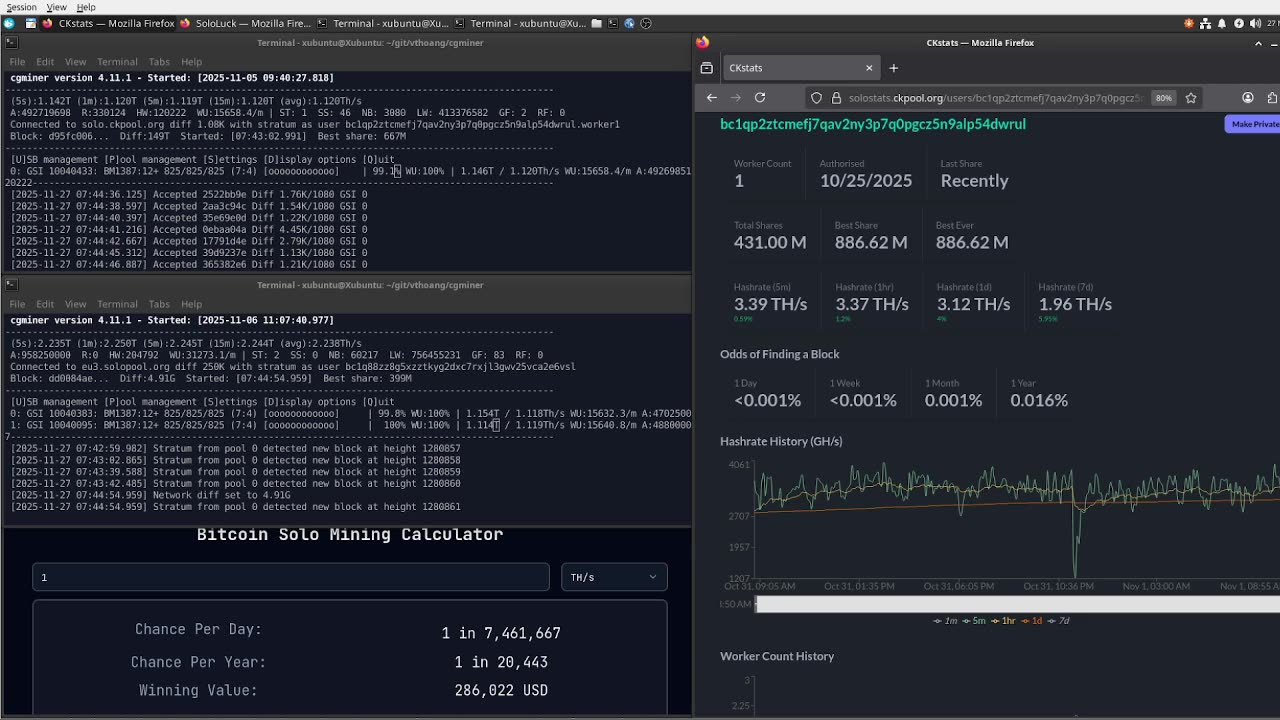Screen dimensions: 1280x720
Task: Close the CKstats tab
Action: (869, 68)
